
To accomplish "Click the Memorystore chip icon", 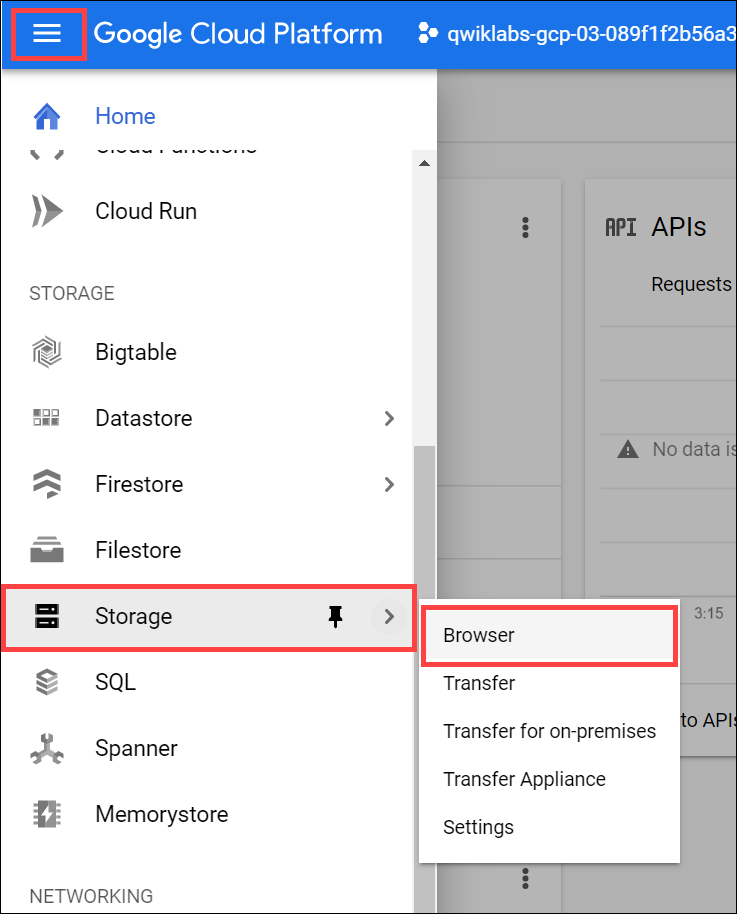I will [x=47, y=814].
